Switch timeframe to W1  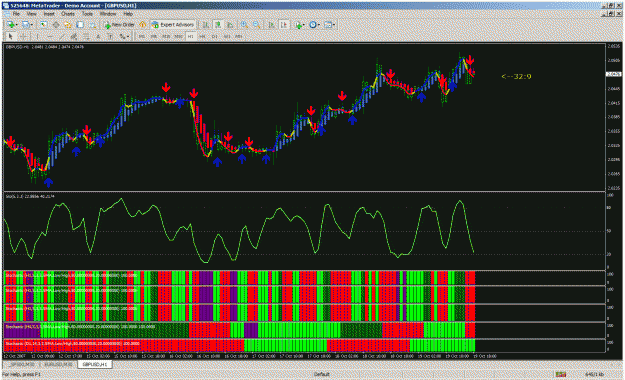click(x=227, y=36)
